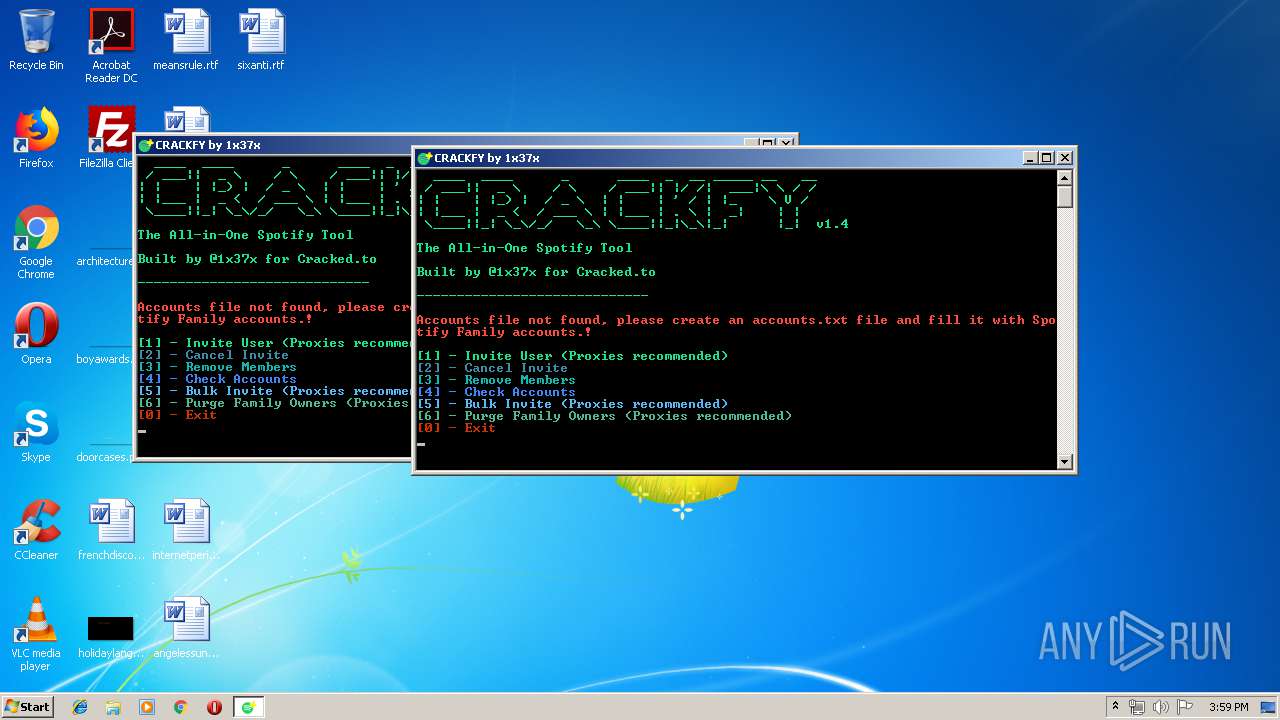Click '[6] - Purge Family Owners' front window
1280x720 pixels.
point(604,416)
